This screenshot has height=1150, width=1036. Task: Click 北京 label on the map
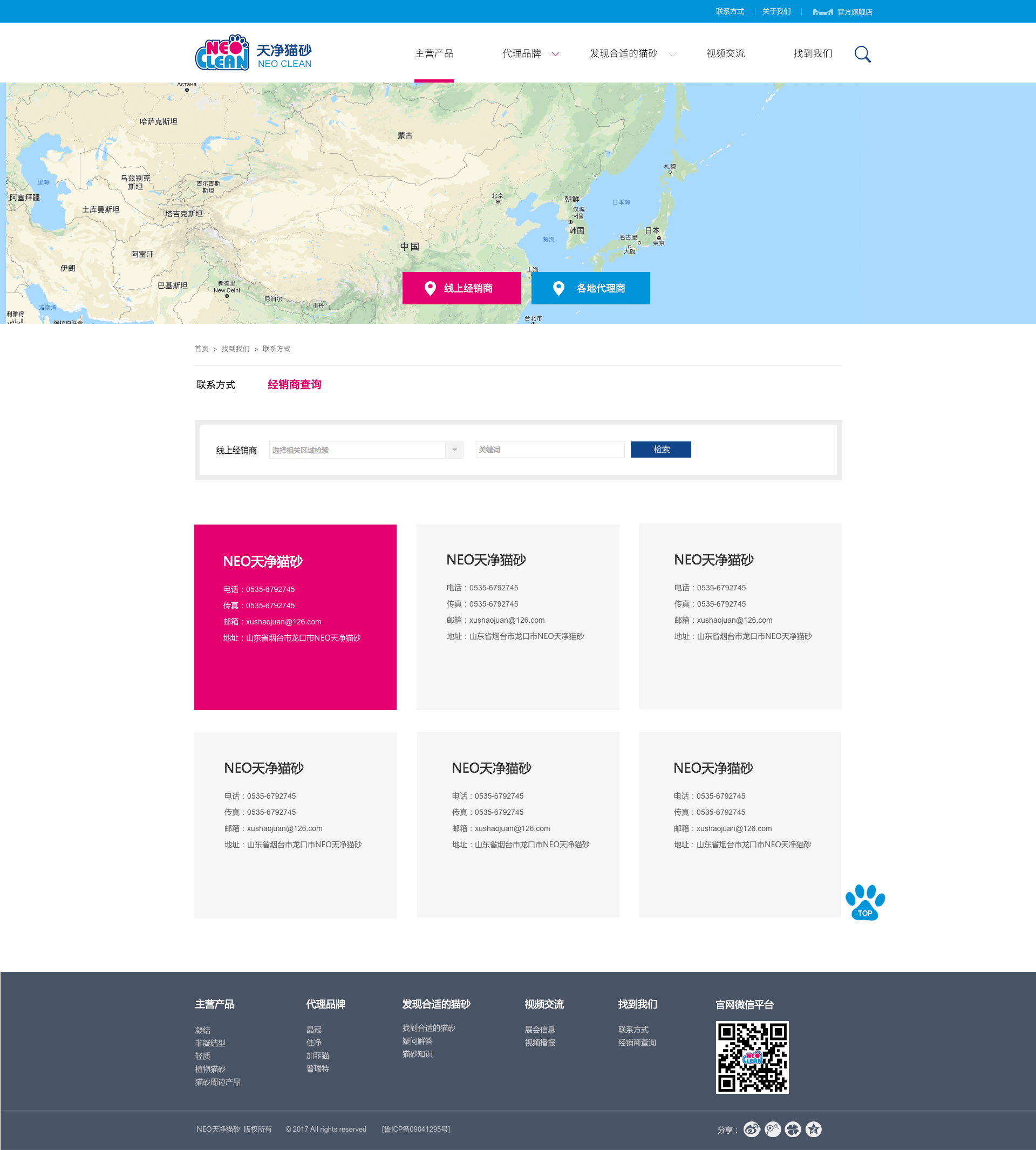pyautogui.click(x=497, y=196)
